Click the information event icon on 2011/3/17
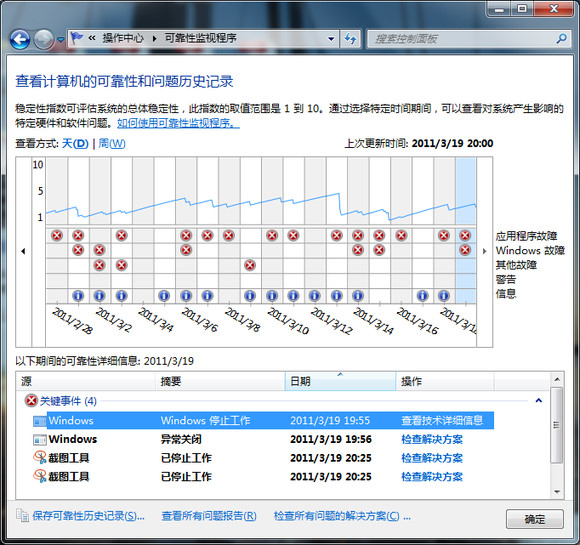Screen dimensions: 580x545 (x=422, y=296)
